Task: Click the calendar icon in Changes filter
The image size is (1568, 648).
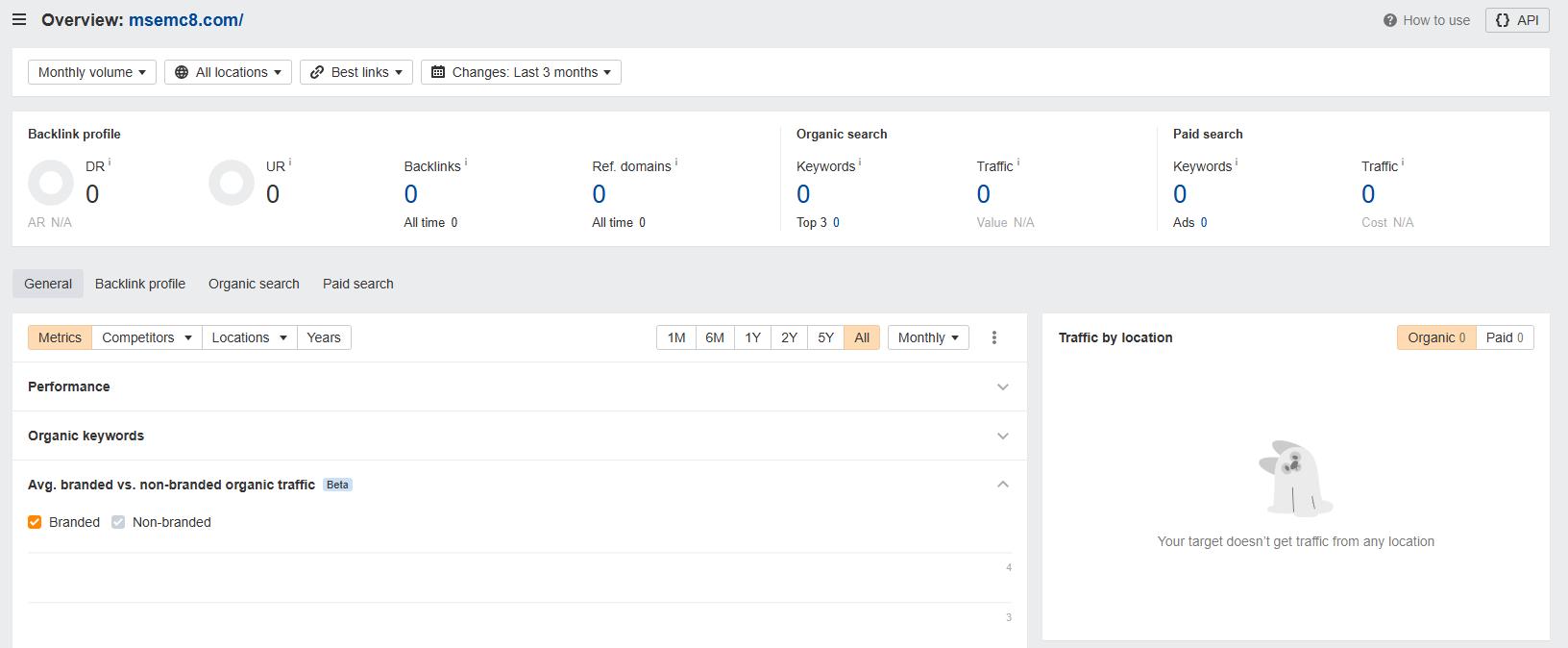Action: 438,72
